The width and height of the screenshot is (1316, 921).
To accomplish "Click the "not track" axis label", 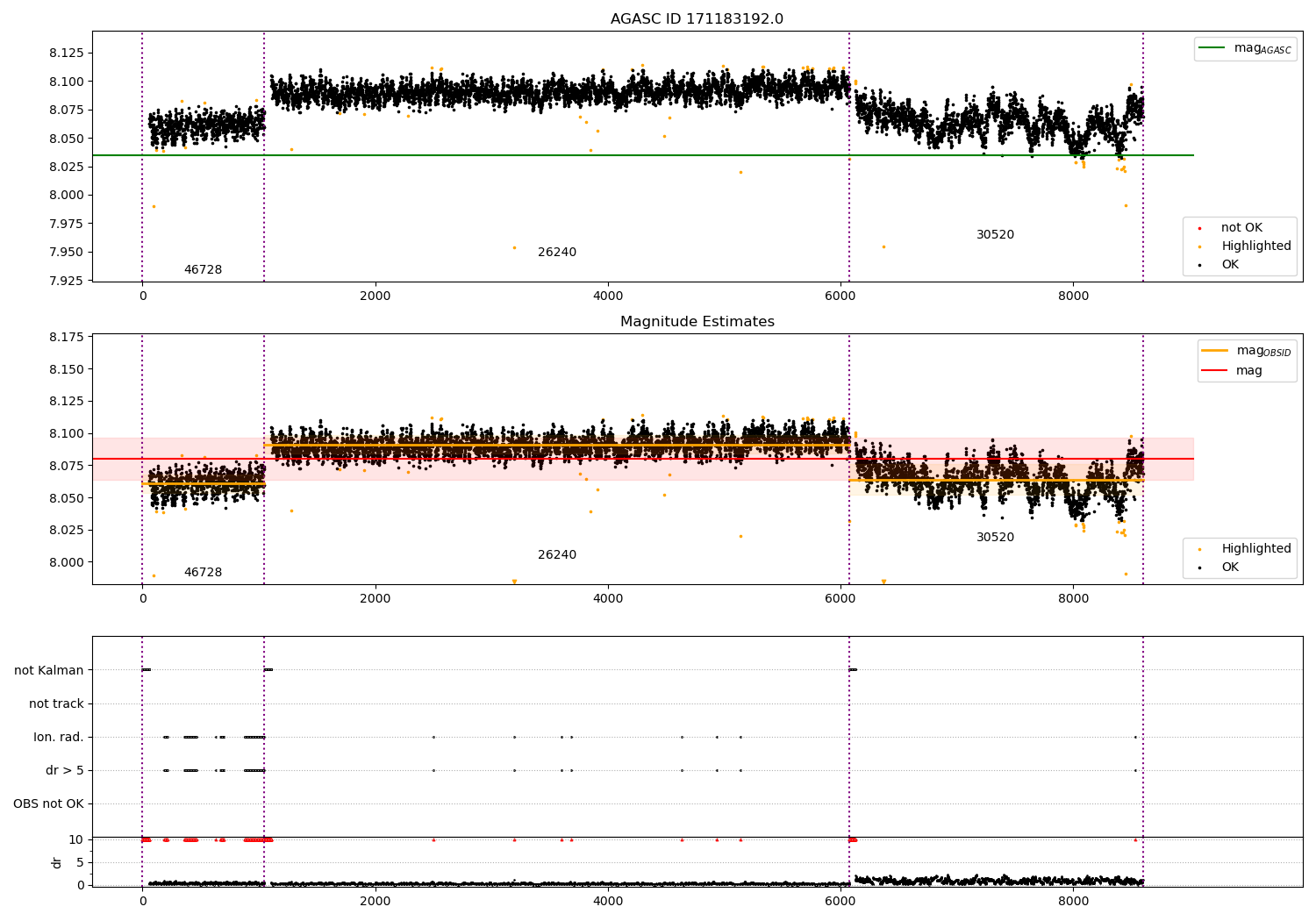I will click(x=56, y=704).
